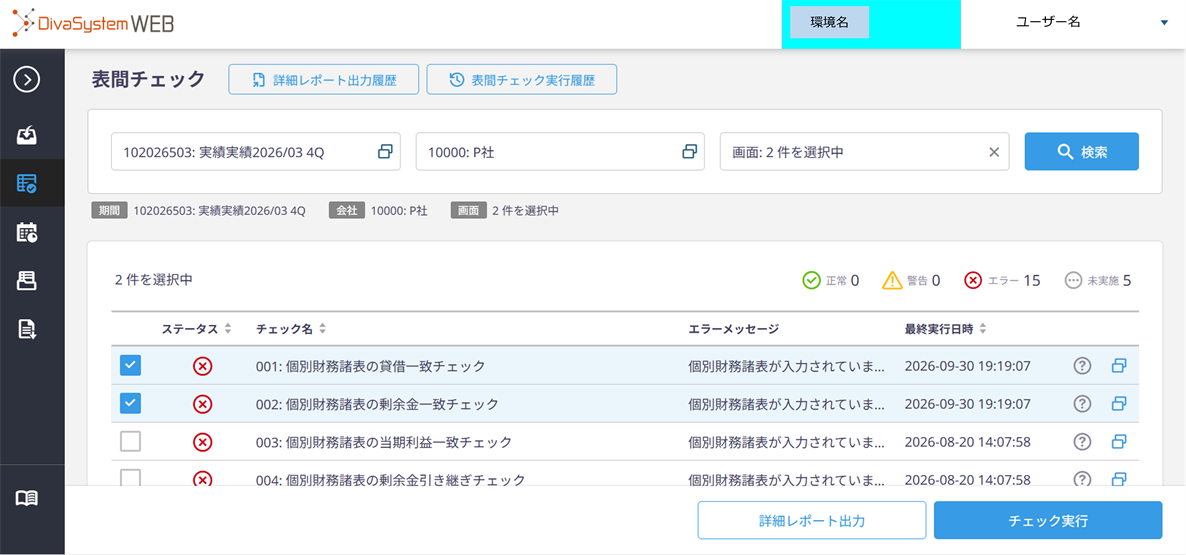Click help icon for check 001
1186x555 pixels.
coord(1082,366)
